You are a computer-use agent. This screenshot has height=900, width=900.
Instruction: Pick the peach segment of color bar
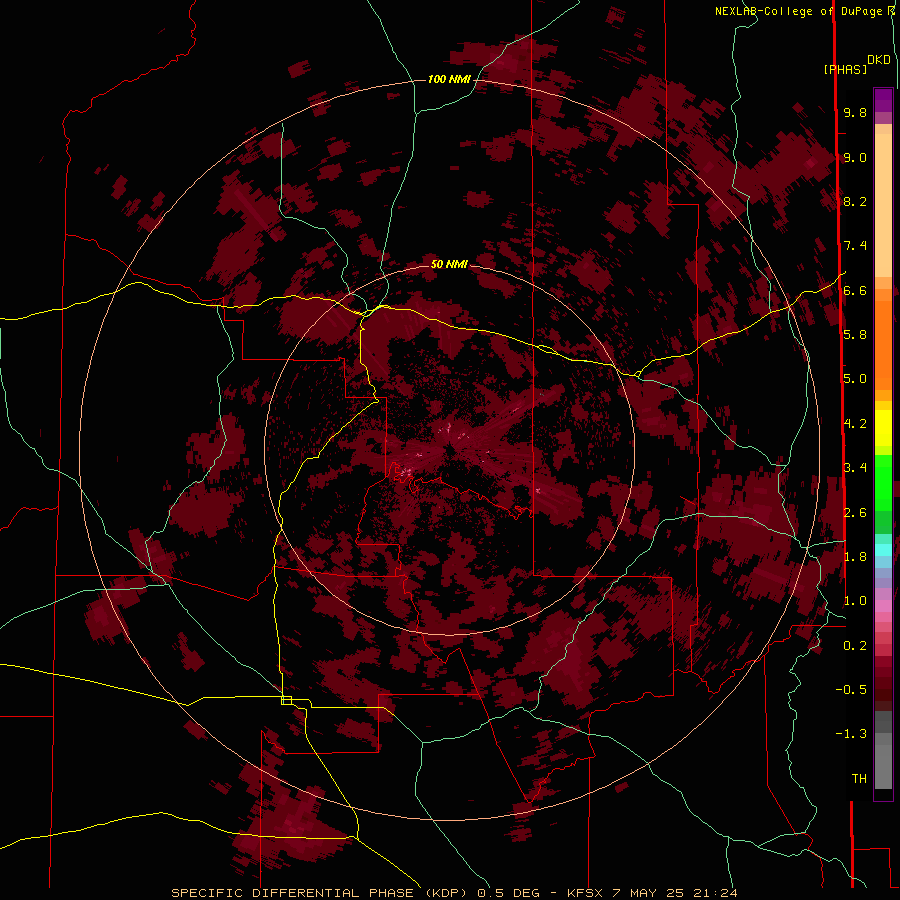coord(883,204)
